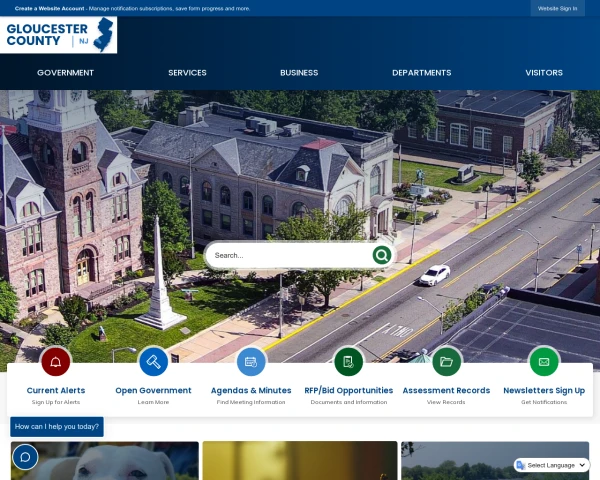This screenshot has height=480, width=600.
Task: Open the chat bubble assistant icon
Action: coord(25,457)
